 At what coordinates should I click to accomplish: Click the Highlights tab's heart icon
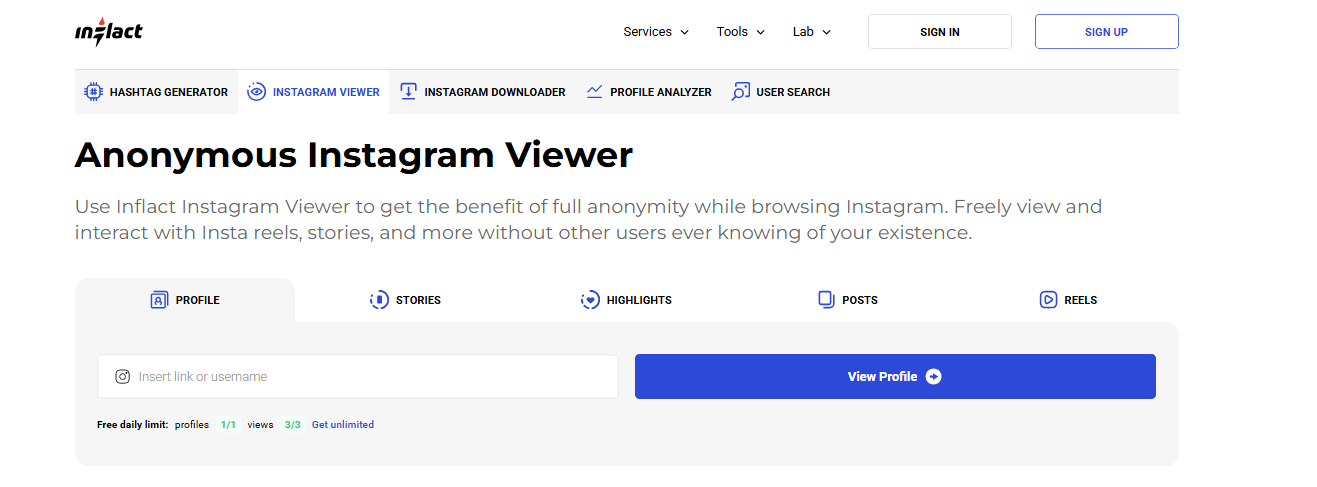point(590,300)
